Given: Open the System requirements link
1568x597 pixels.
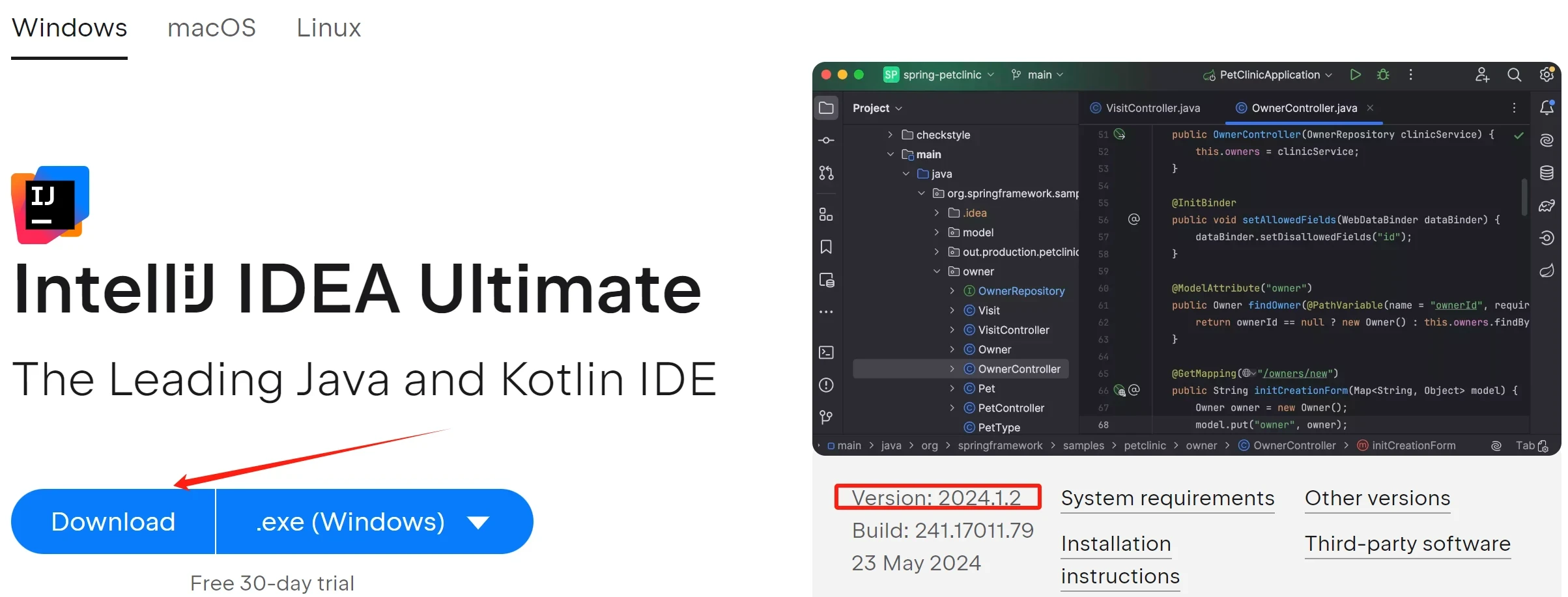Looking at the screenshot, I should click(x=1167, y=498).
